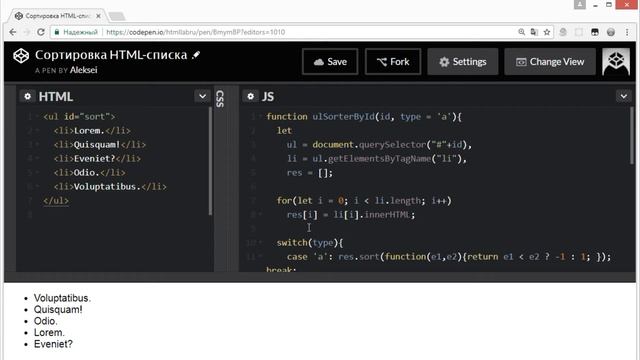This screenshot has width=640, height=360.
Task: Close the Сортировка HTML tab
Action: coord(98,16)
